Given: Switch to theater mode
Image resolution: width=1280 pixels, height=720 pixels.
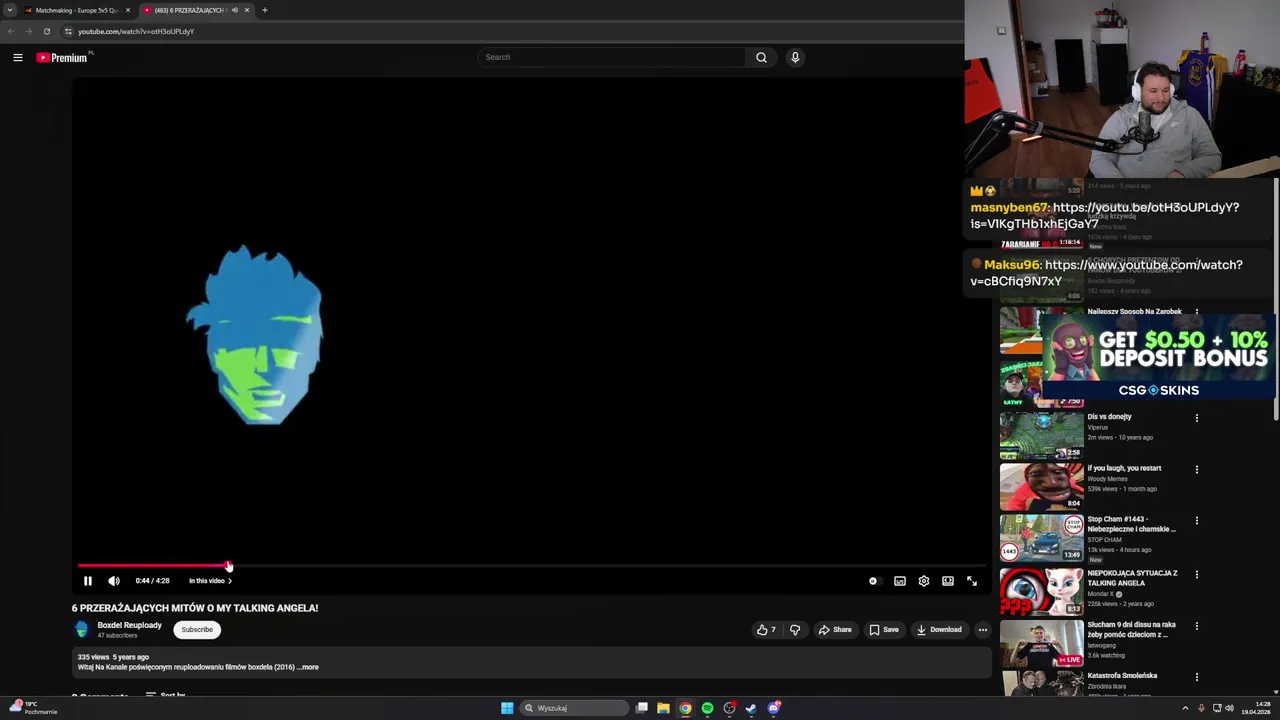Looking at the screenshot, I should (948, 581).
